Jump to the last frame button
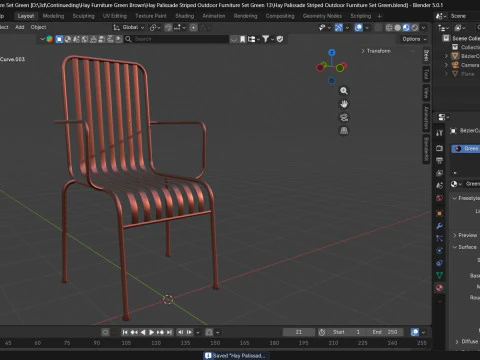Viewport: 480px width, 360px height. click(x=169, y=332)
